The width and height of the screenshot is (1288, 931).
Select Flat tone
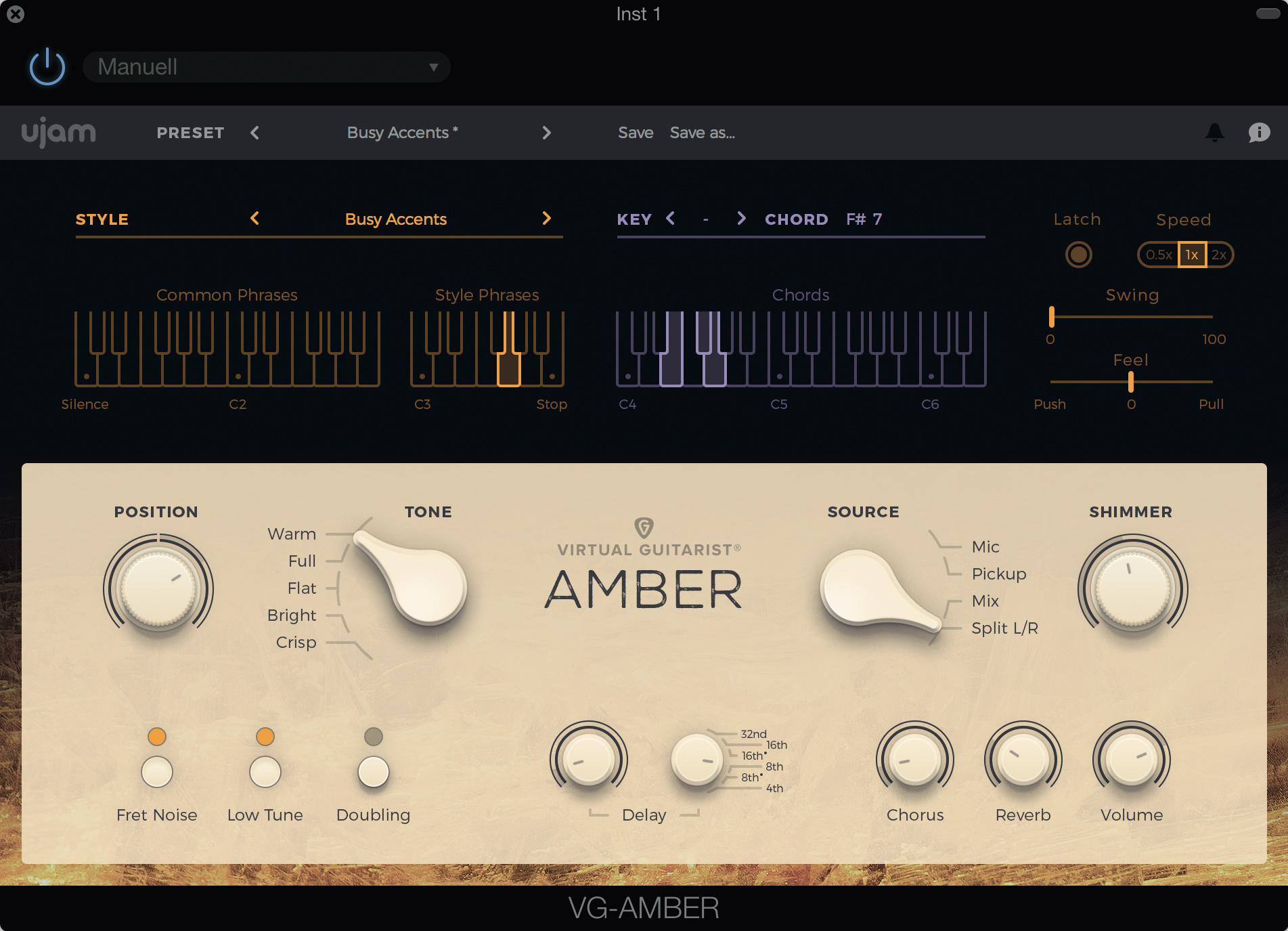[x=302, y=588]
